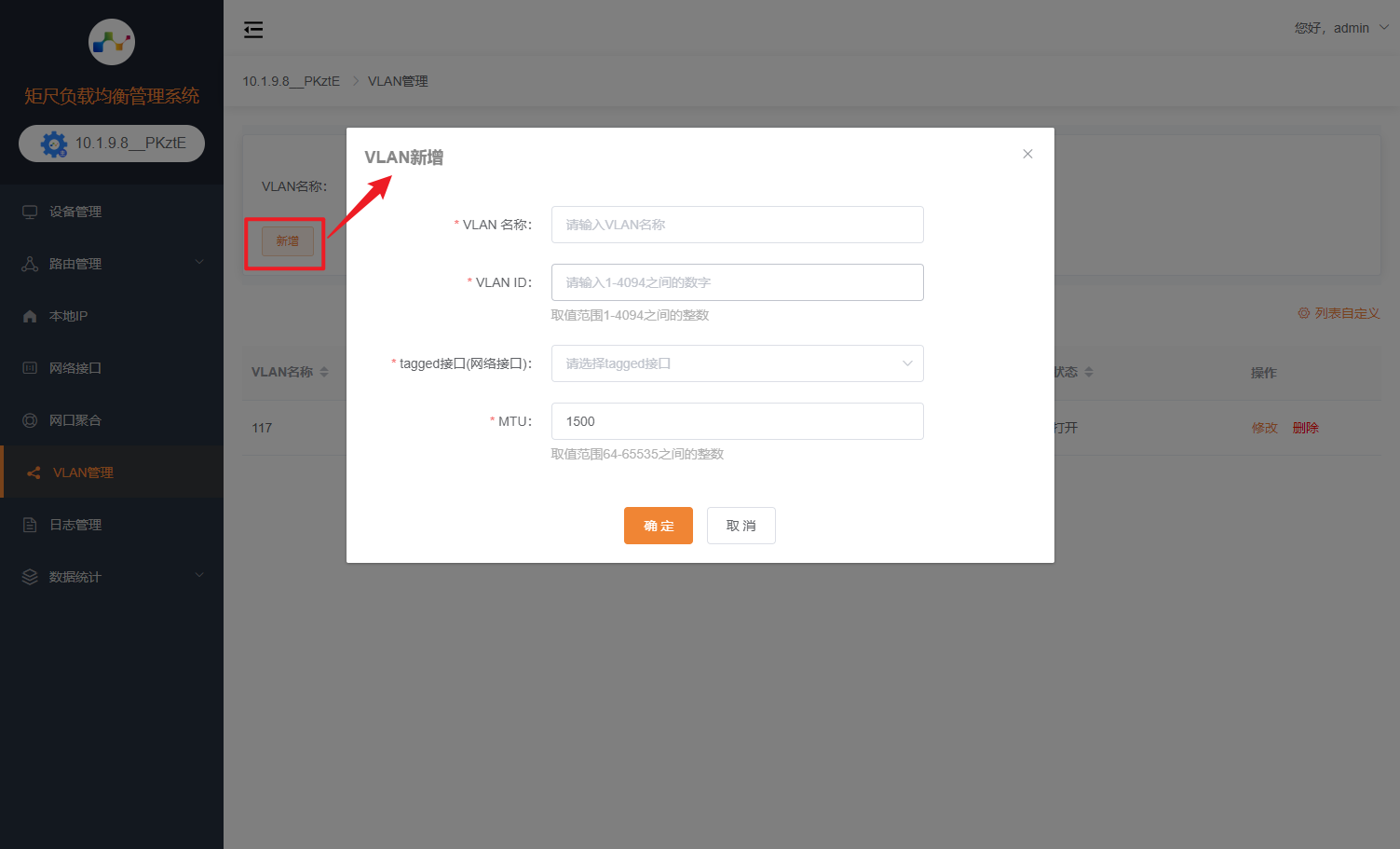Click the 日志管理 document icon

click(x=30, y=525)
